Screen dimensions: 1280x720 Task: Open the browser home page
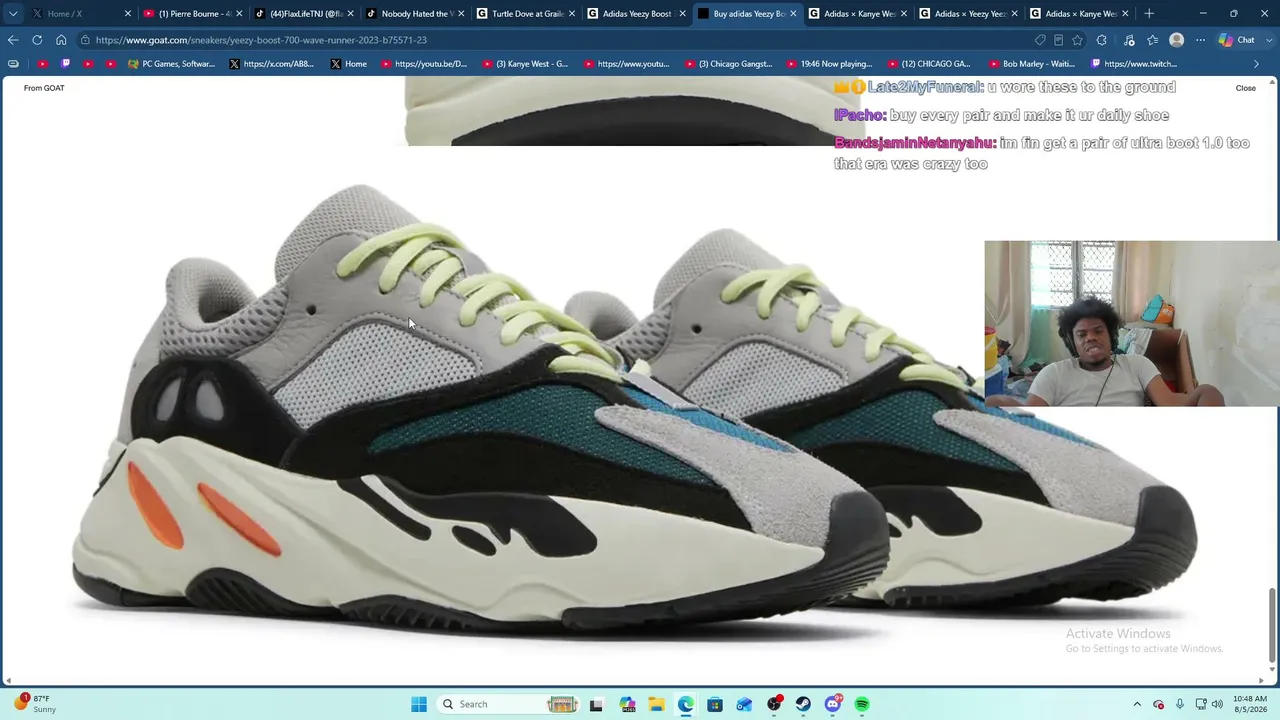[x=61, y=40]
